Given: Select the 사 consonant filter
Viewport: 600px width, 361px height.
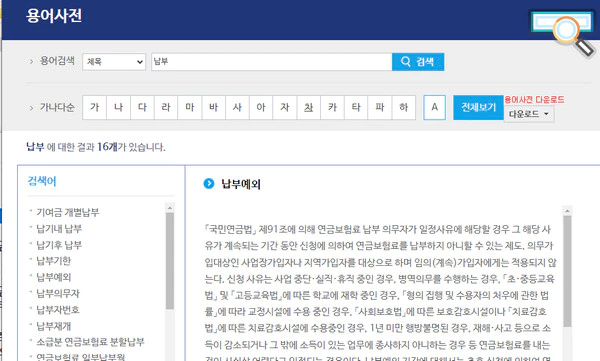Looking at the screenshot, I should pos(237,107).
